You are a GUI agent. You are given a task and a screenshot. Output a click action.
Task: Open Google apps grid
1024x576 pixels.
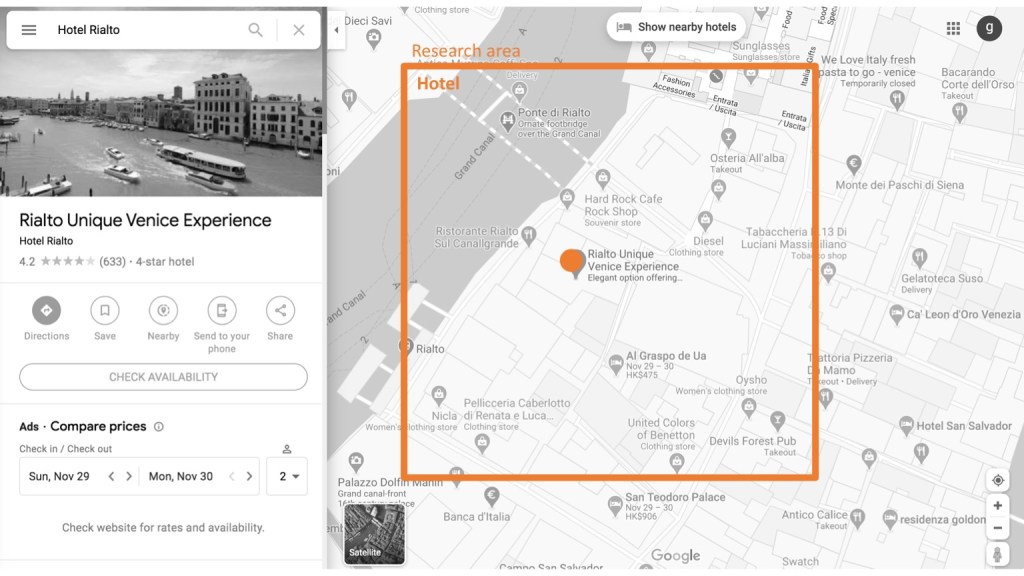pyautogui.click(x=953, y=28)
